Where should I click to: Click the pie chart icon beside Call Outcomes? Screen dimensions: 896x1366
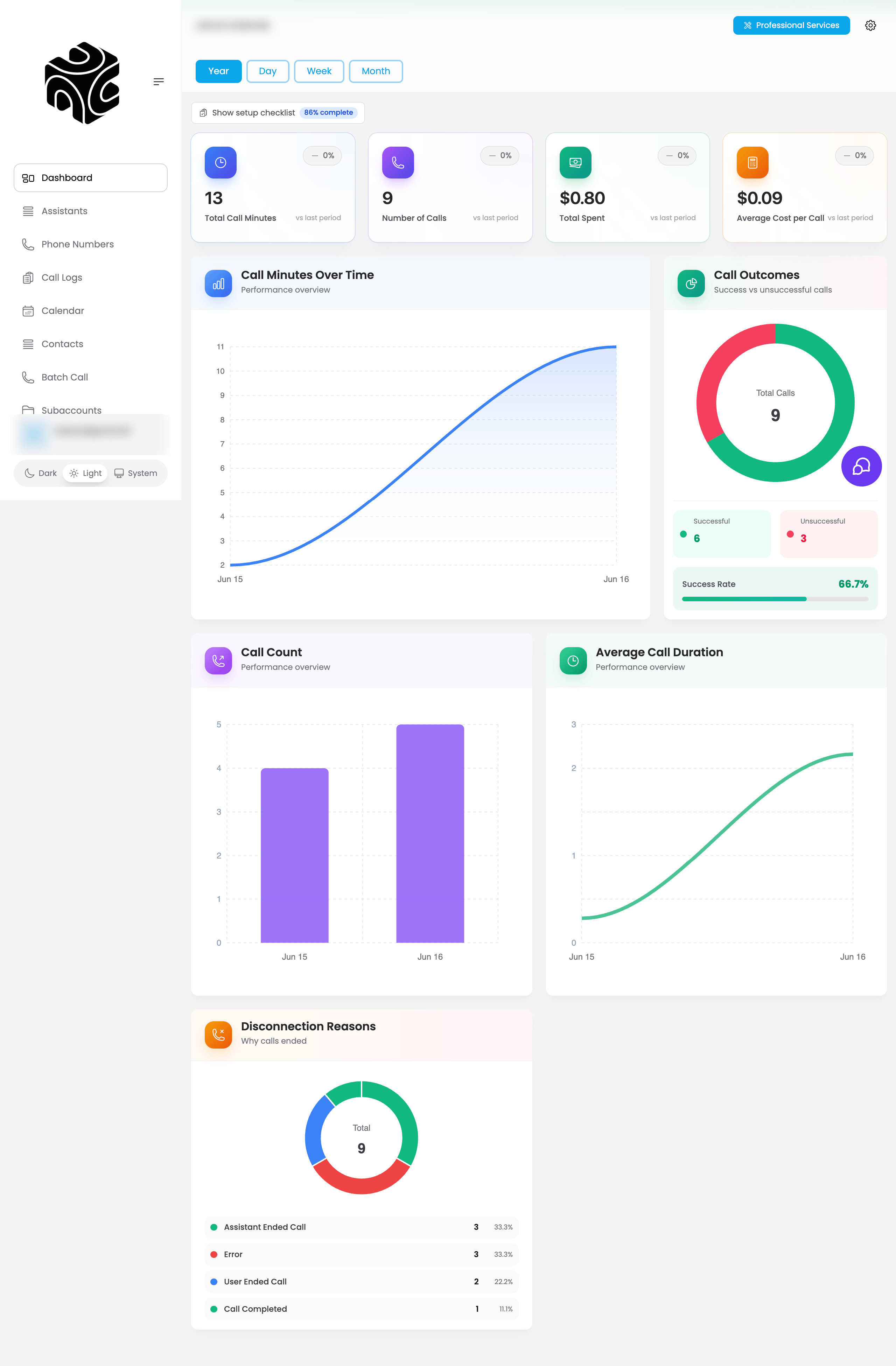[x=691, y=283]
